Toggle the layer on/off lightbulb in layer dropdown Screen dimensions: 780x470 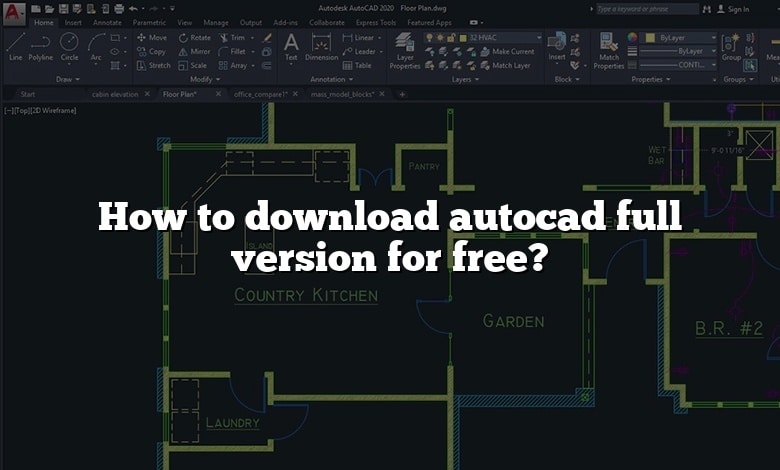[x=429, y=37]
